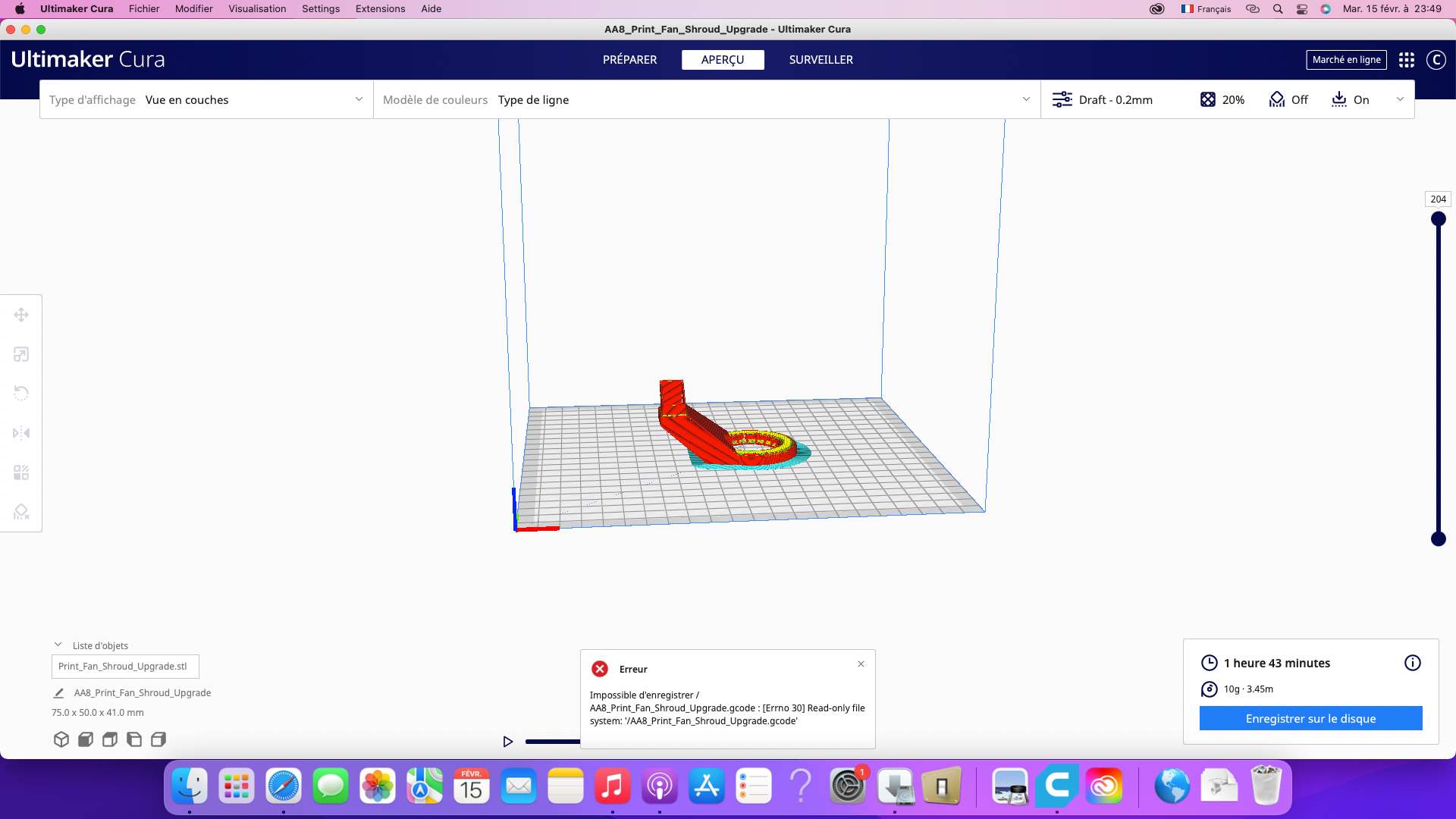Select the Mirror tool in left toolbar
The width and height of the screenshot is (1456, 819).
point(21,433)
